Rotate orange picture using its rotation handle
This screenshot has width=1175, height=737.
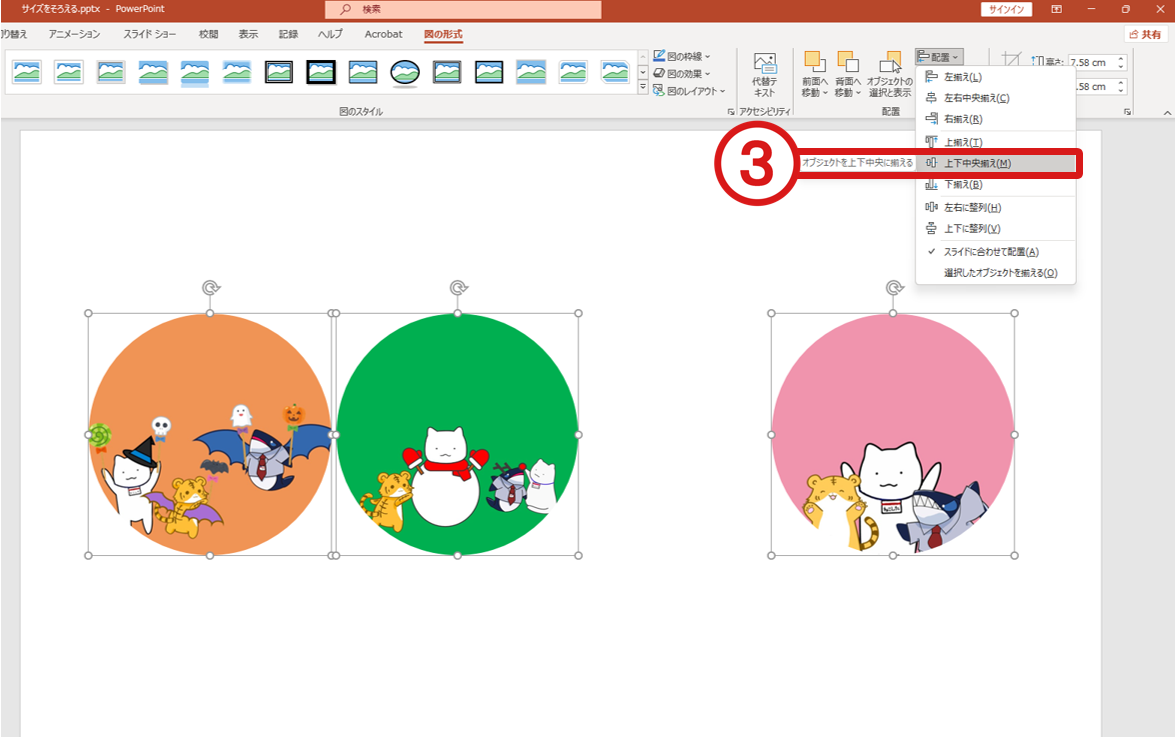point(211,288)
